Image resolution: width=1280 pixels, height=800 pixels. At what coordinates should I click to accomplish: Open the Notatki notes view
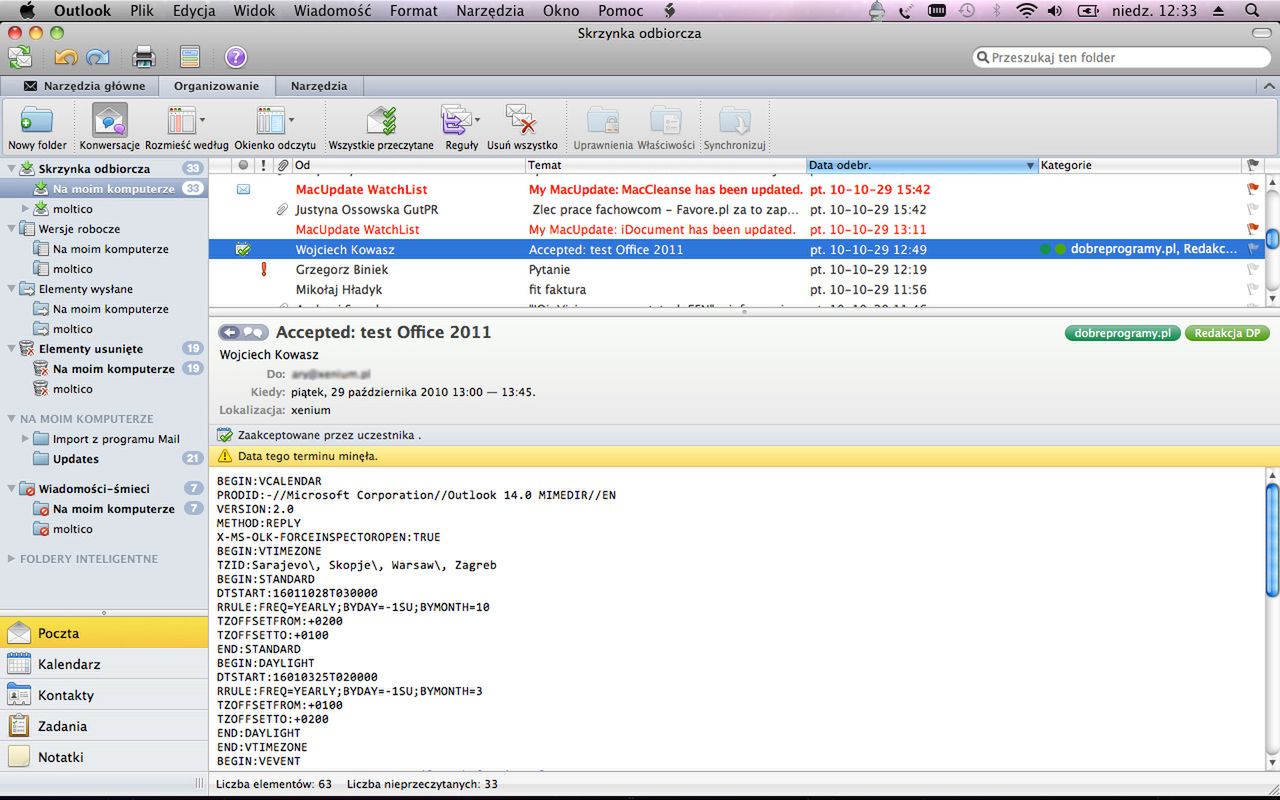click(104, 757)
